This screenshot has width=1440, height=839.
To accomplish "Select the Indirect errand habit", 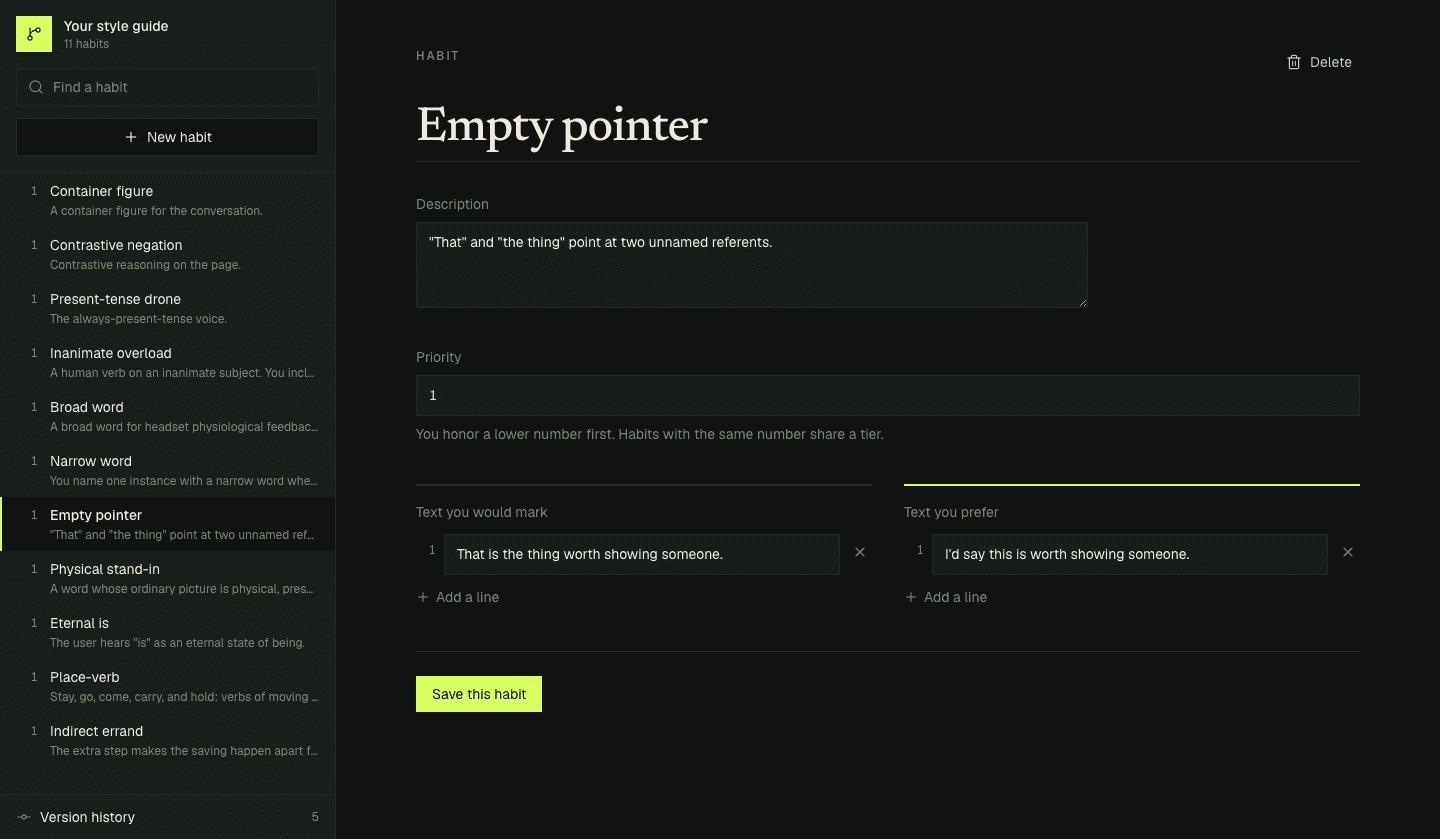I will tap(167, 740).
